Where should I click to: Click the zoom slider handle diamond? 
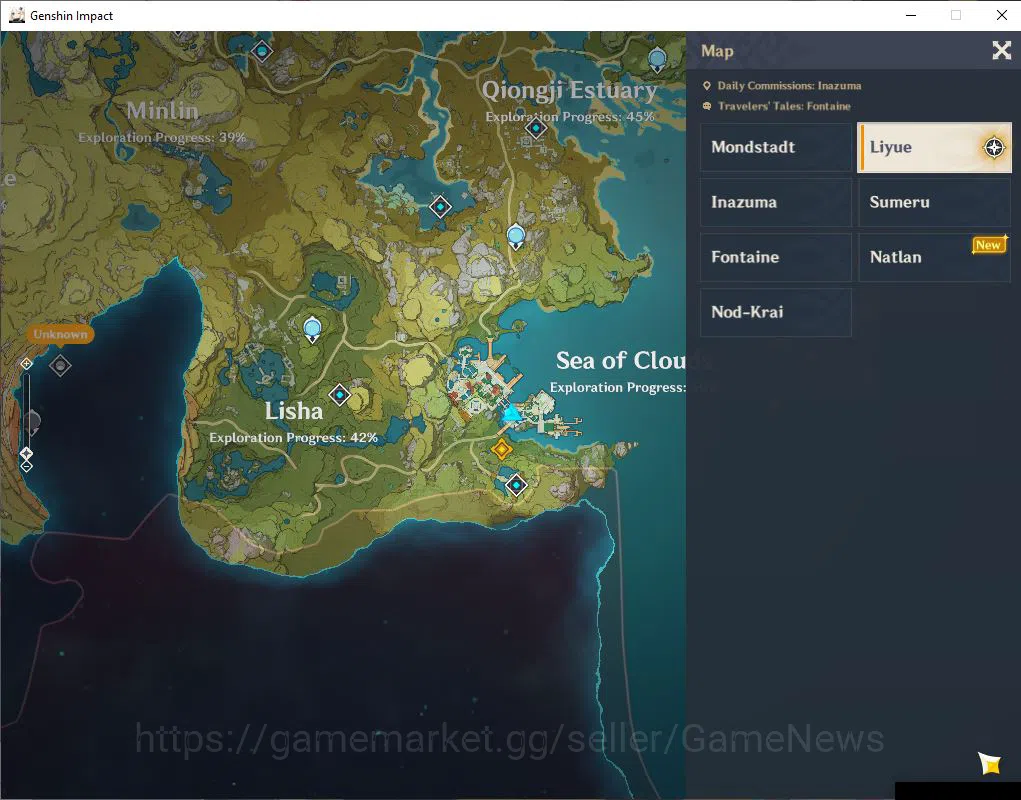pos(26,453)
